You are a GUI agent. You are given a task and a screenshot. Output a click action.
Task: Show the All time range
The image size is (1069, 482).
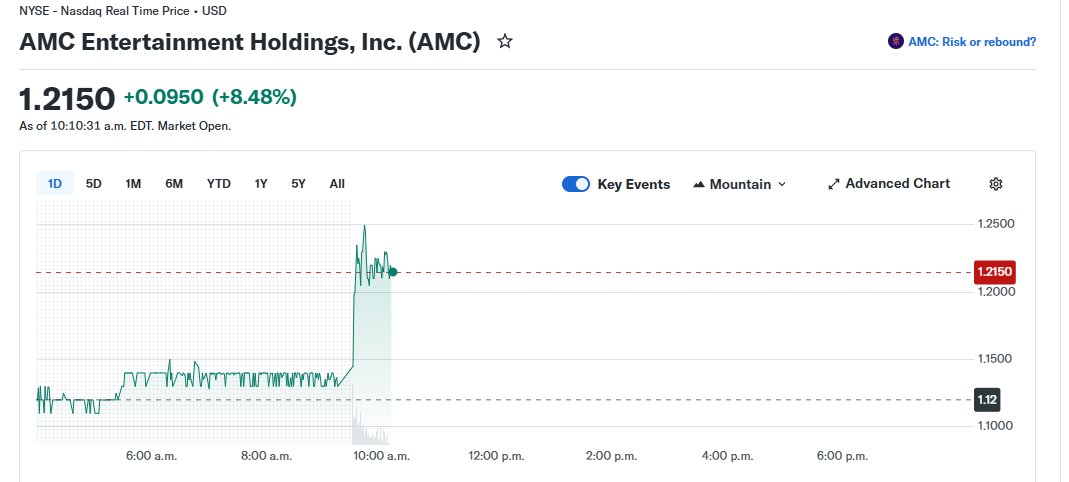tap(337, 183)
